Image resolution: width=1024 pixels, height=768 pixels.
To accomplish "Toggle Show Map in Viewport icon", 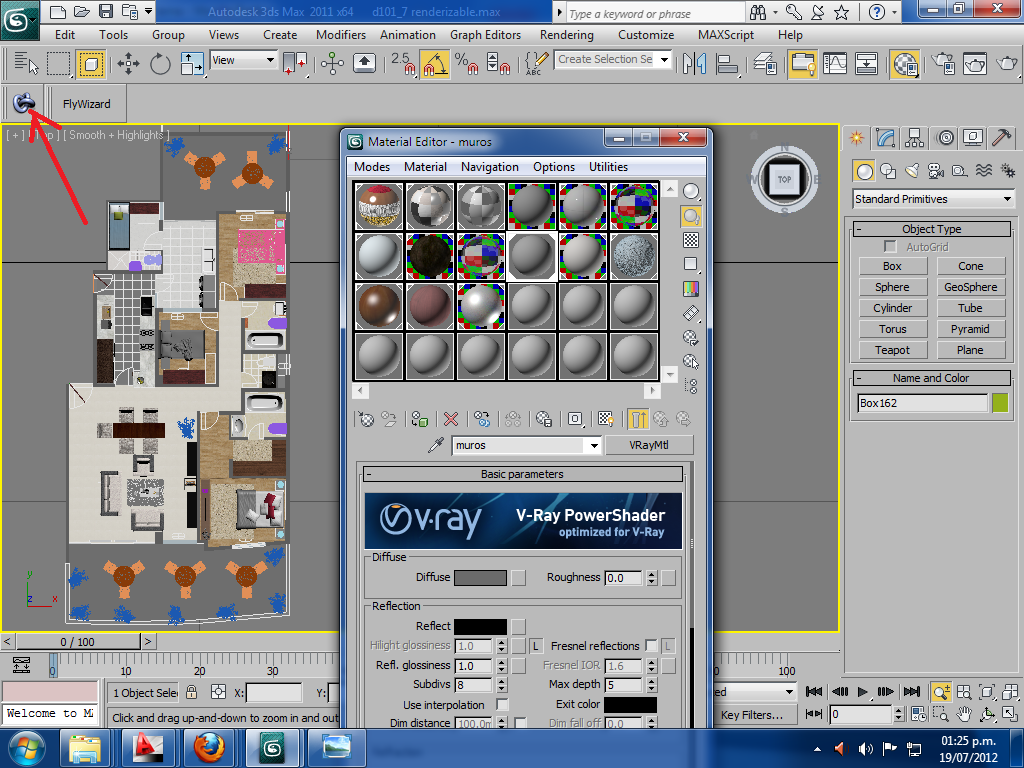I will [x=605, y=419].
